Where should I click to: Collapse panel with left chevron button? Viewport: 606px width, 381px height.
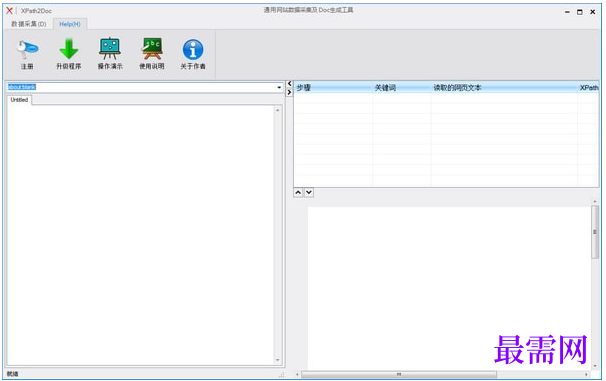289,83
